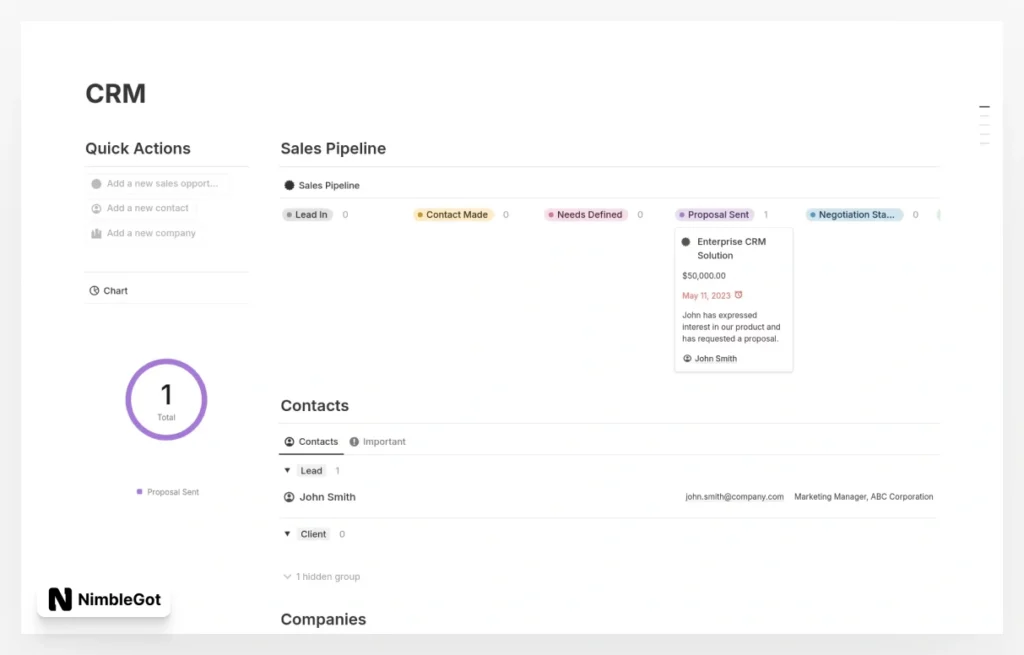The width and height of the screenshot is (1024, 655).
Task: Click the Contacts section heading
Action: [315, 406]
